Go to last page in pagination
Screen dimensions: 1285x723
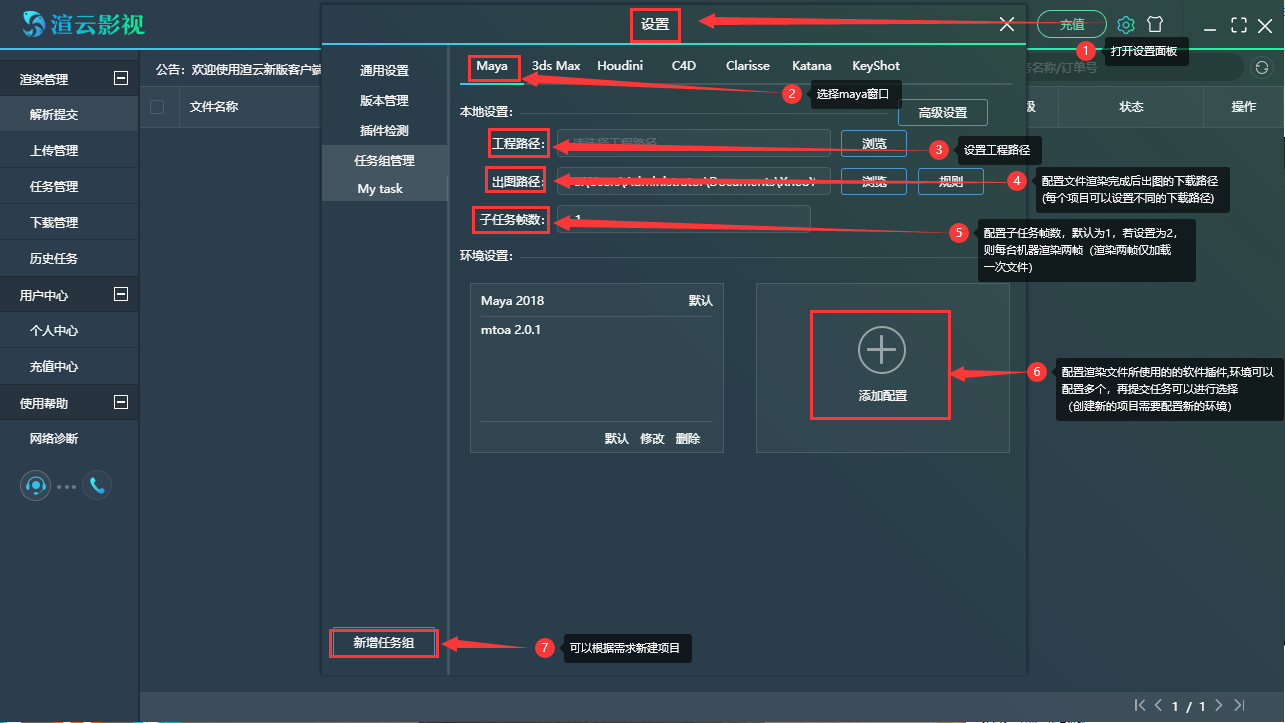pos(1240,705)
